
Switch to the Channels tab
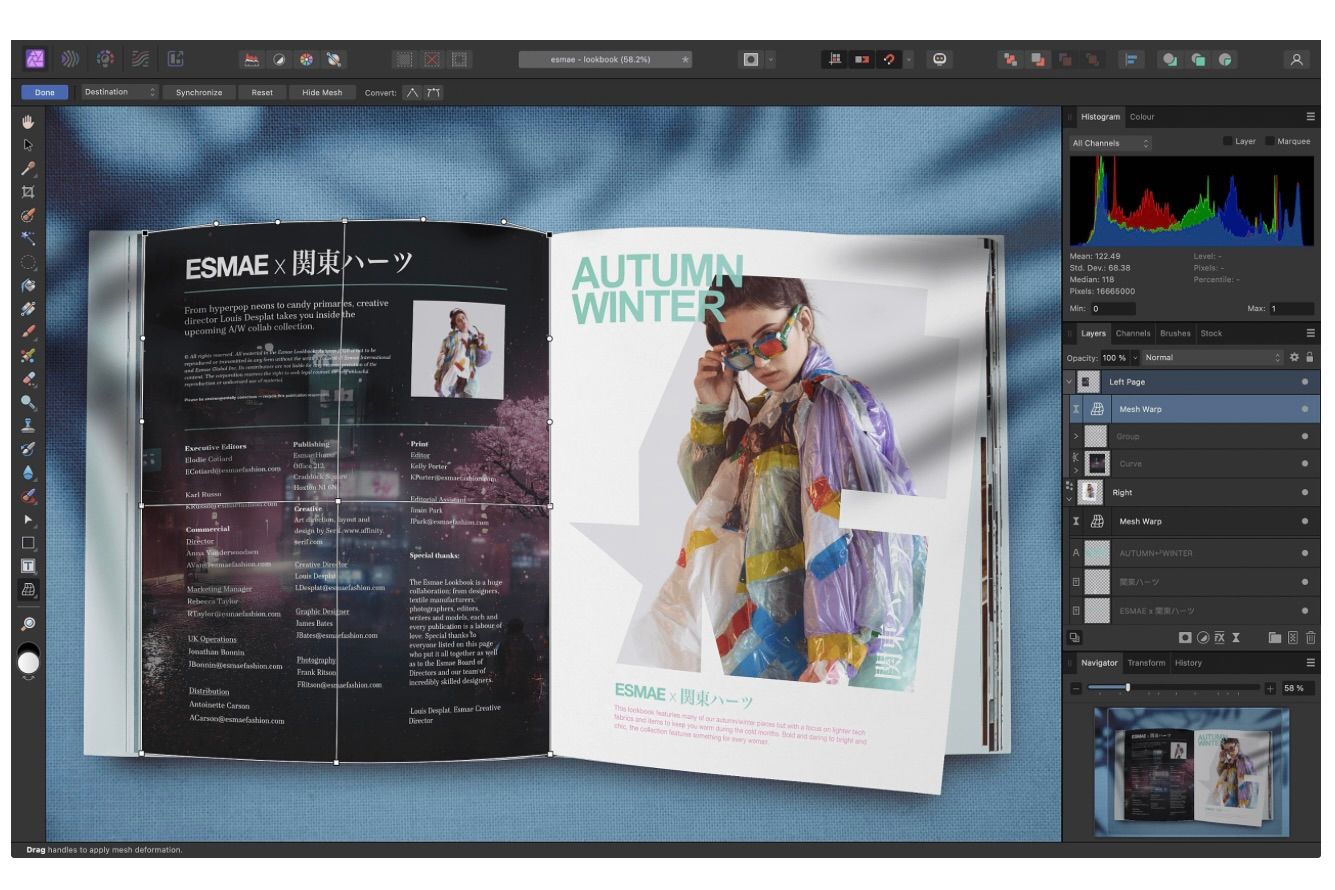click(x=1133, y=333)
